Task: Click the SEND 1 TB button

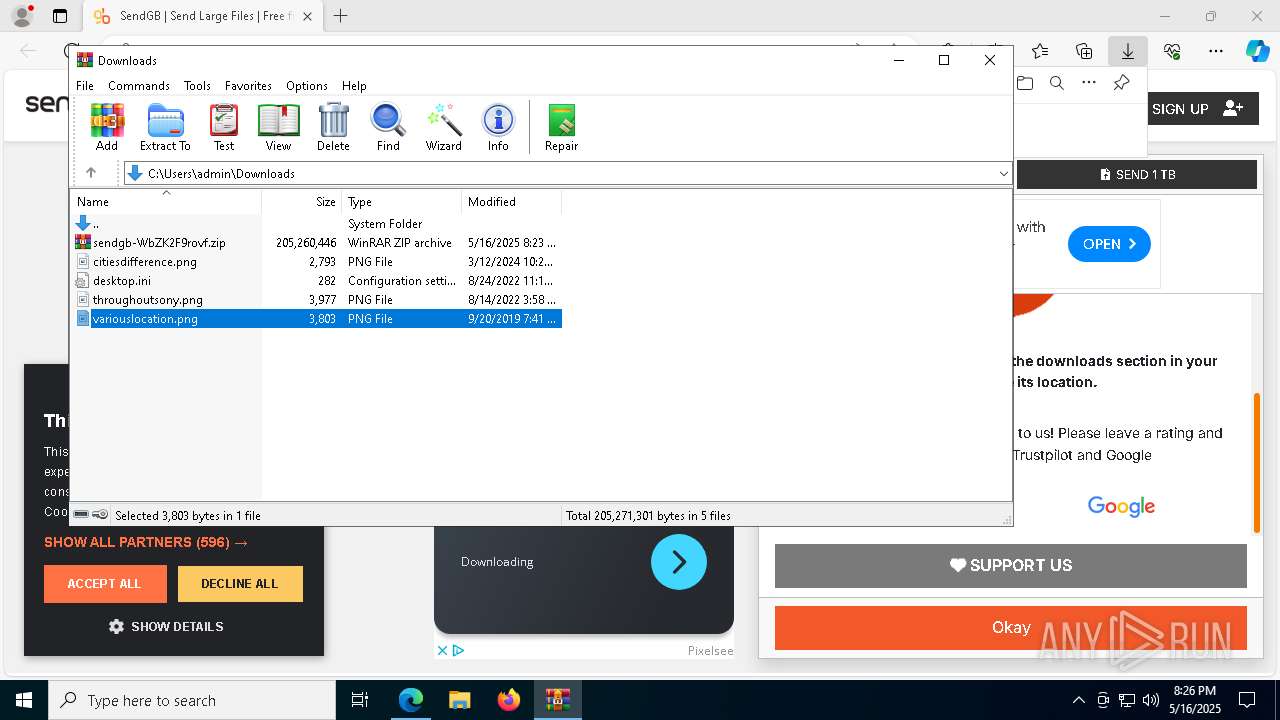Action: 1137,174
